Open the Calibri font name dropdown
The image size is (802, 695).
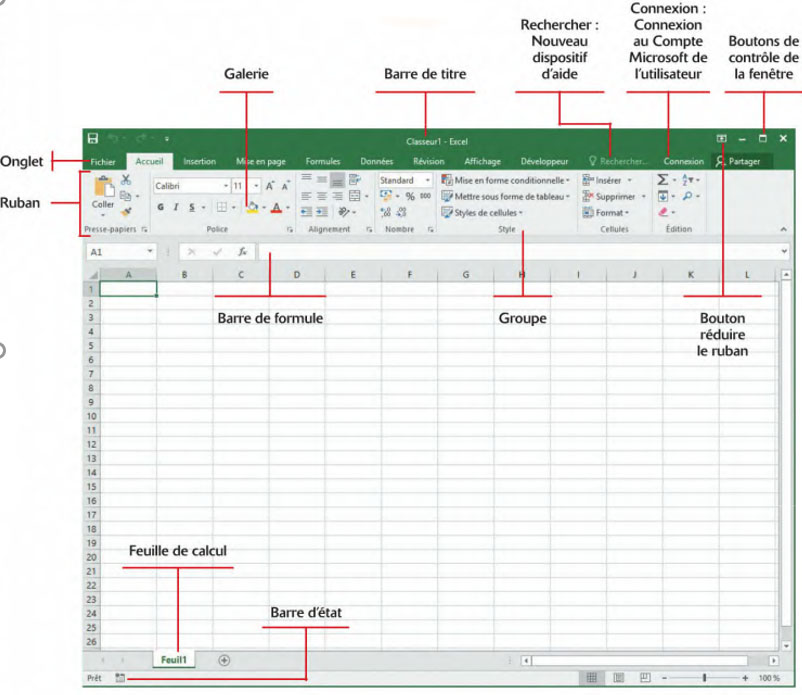(x=226, y=186)
